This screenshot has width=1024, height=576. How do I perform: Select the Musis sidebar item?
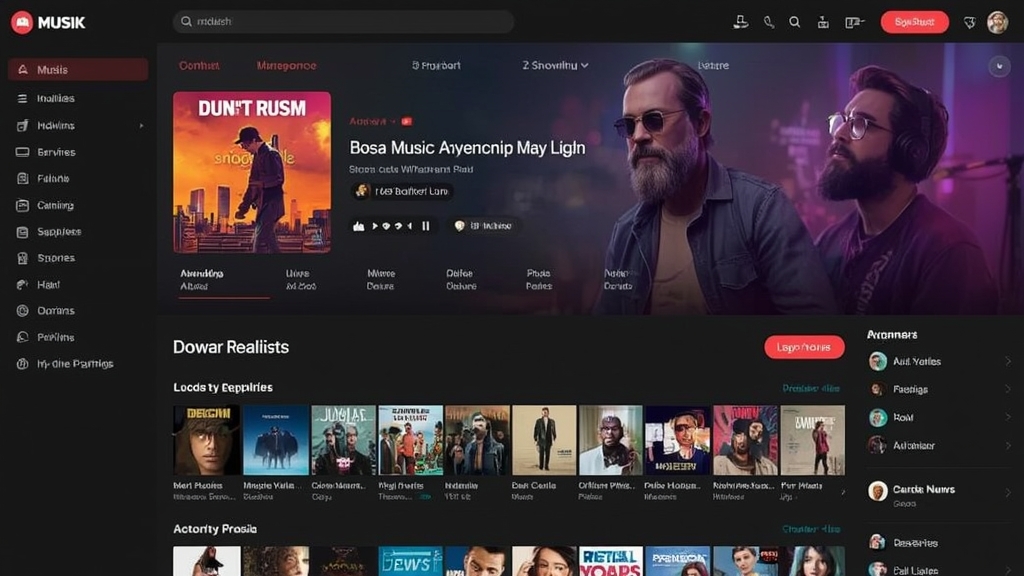click(78, 69)
